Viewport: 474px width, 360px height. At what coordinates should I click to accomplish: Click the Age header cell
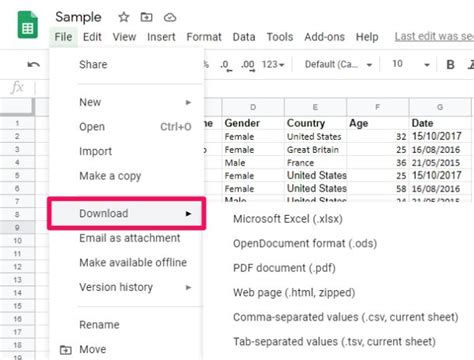378,123
